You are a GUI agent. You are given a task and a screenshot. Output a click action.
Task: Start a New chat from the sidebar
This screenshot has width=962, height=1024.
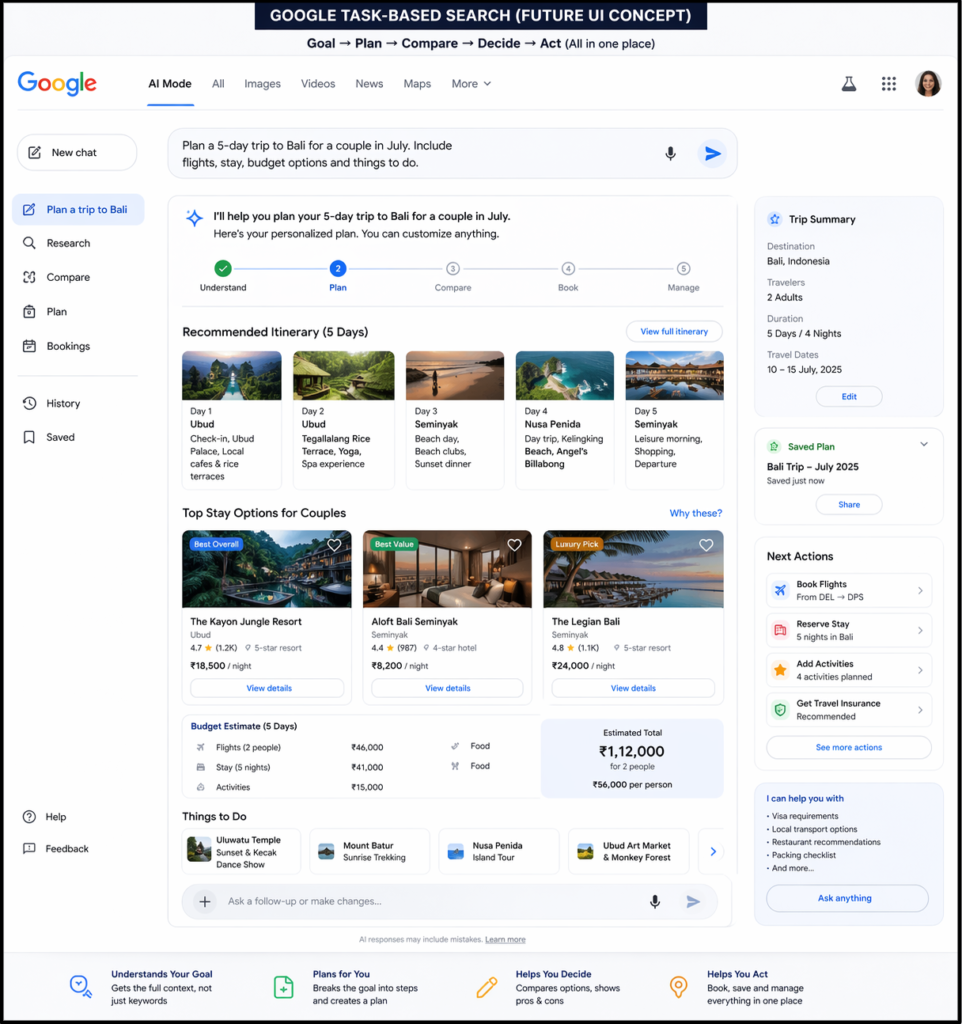tap(76, 152)
